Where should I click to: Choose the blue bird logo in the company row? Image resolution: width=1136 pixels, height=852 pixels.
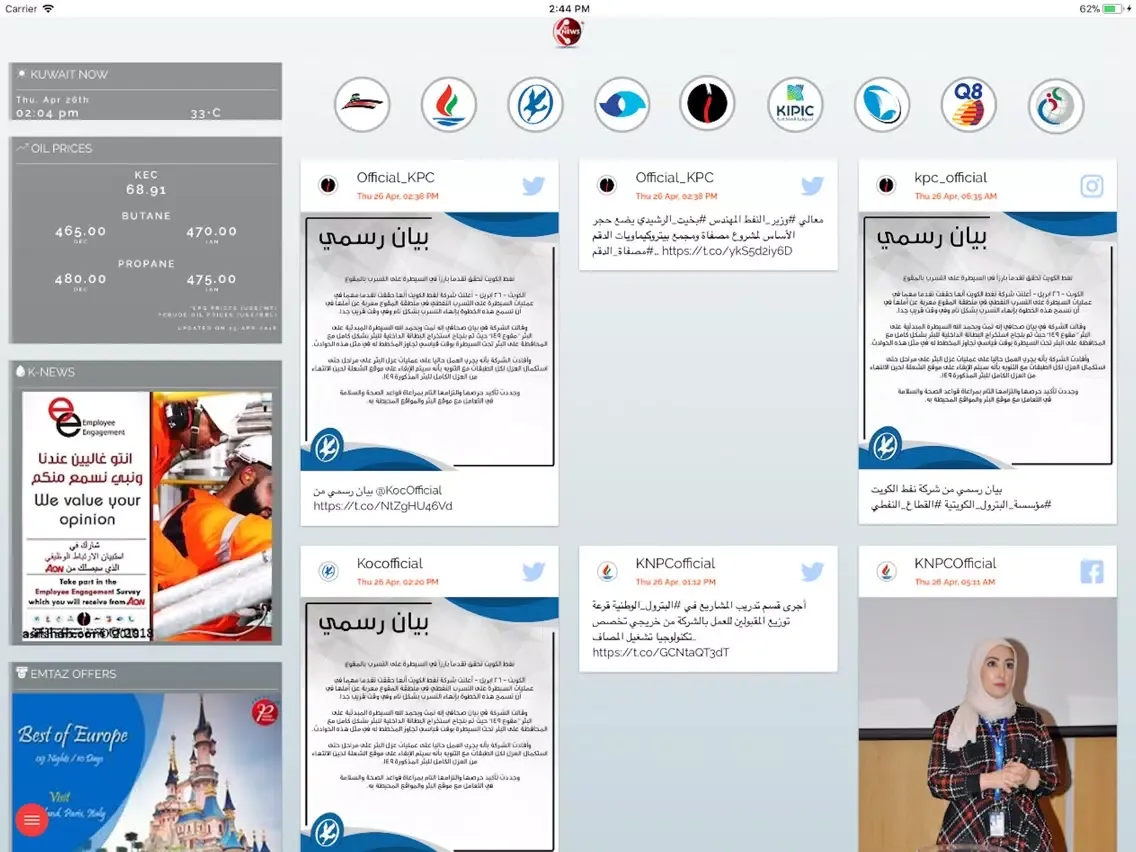click(535, 104)
